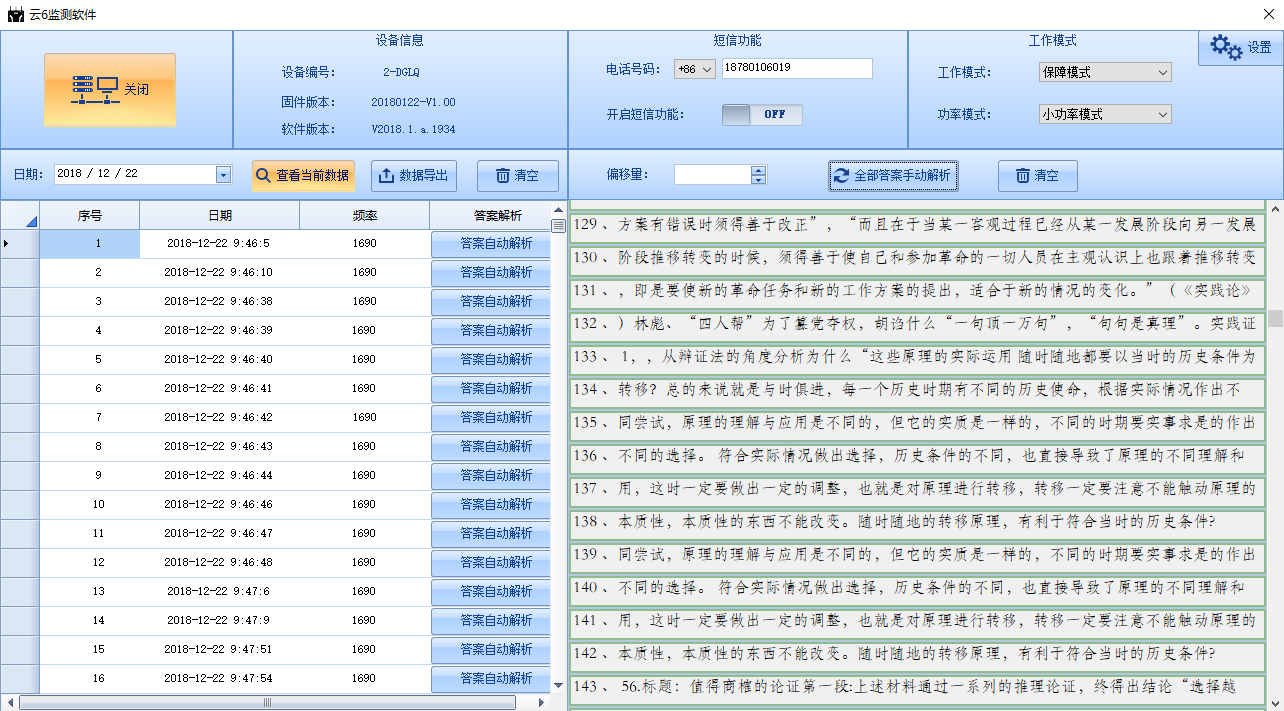Viewport: 1284px width, 711px height.
Task: Click the magnifier 查看当前数据 button
Action: pos(303,175)
